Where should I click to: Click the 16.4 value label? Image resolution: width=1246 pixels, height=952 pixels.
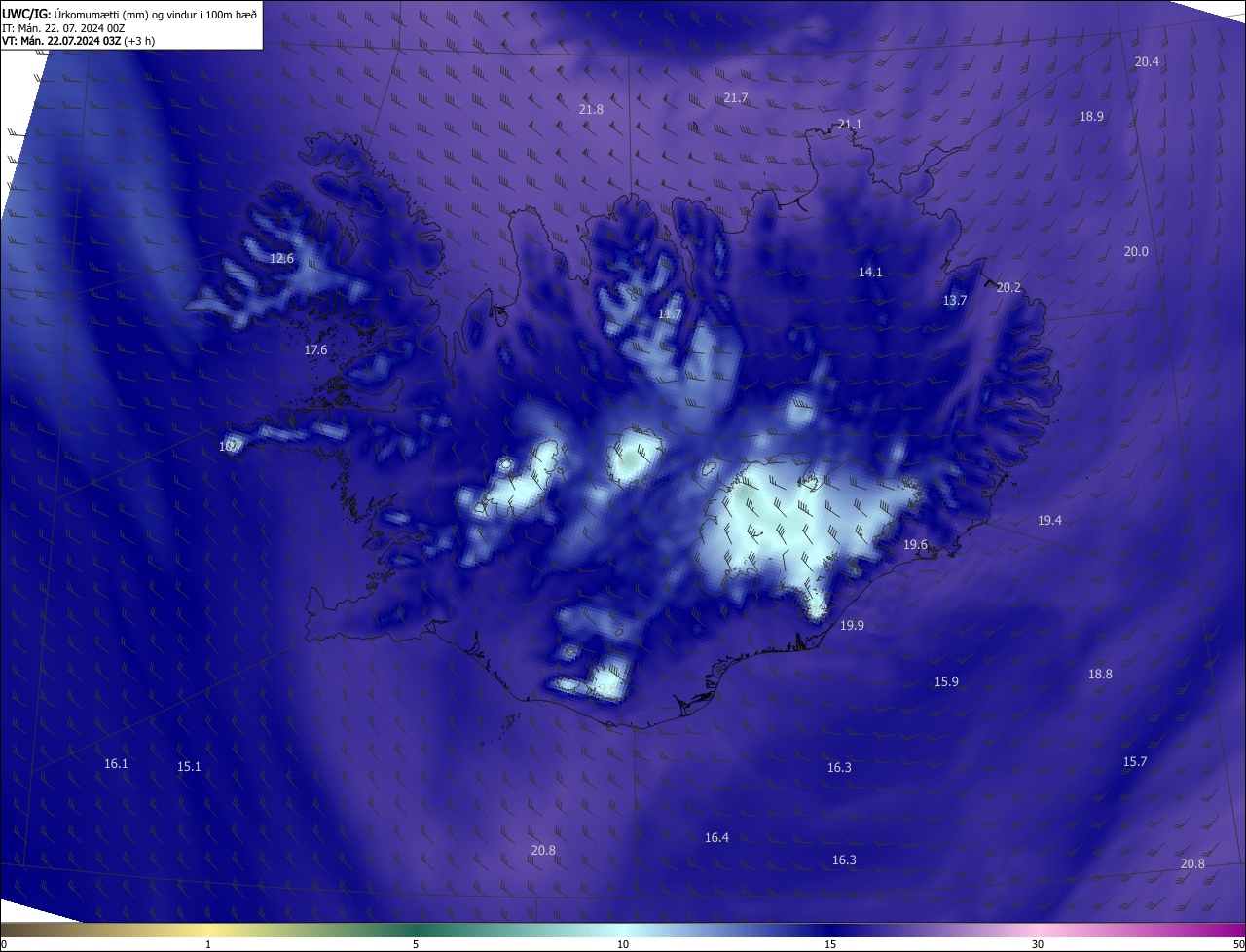point(716,837)
